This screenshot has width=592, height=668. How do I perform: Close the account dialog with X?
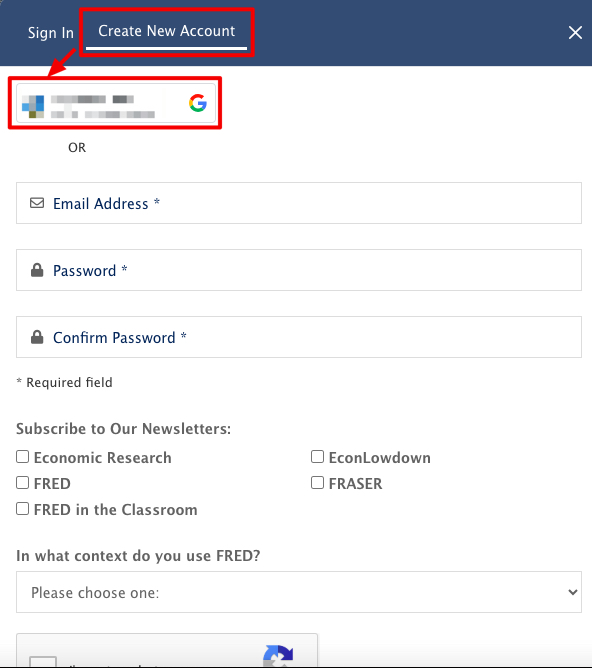(575, 32)
